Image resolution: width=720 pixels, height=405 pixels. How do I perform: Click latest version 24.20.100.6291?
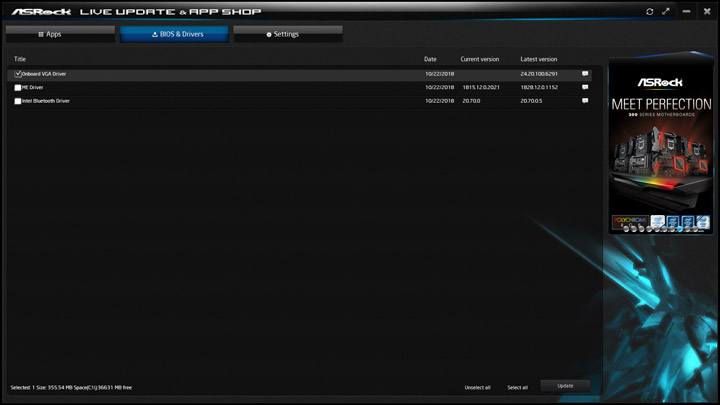click(x=539, y=73)
